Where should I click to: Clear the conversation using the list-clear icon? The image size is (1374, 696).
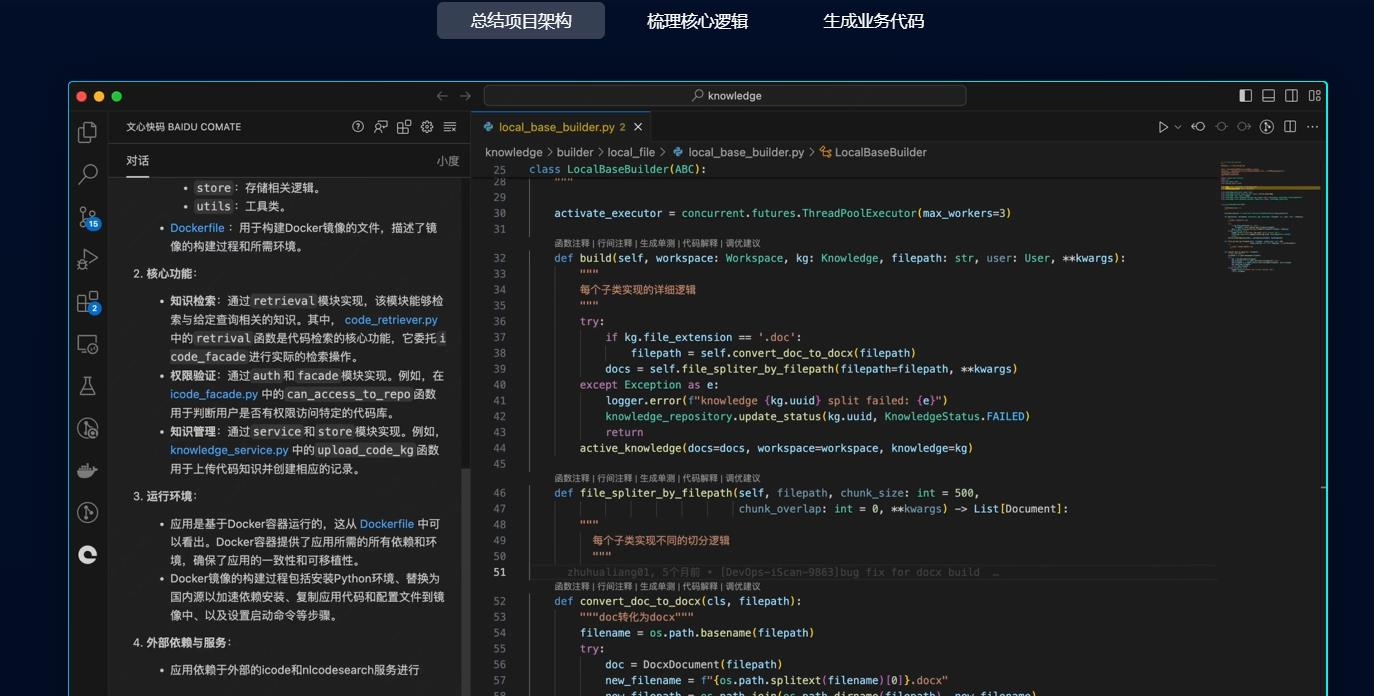450,127
